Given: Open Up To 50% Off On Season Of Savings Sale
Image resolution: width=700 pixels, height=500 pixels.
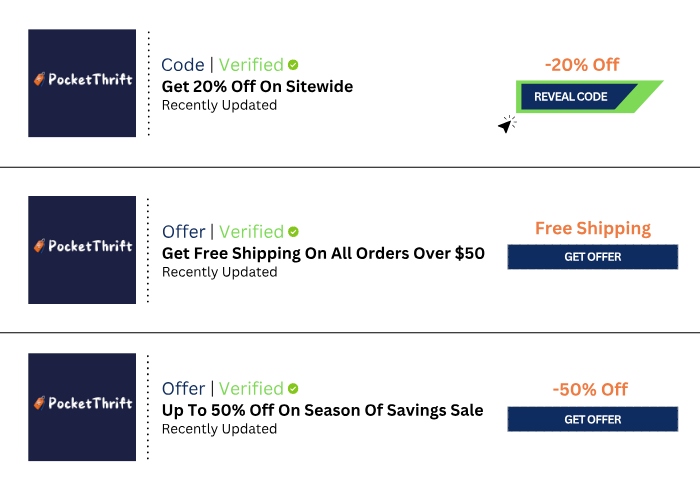Looking at the screenshot, I should tap(322, 410).
